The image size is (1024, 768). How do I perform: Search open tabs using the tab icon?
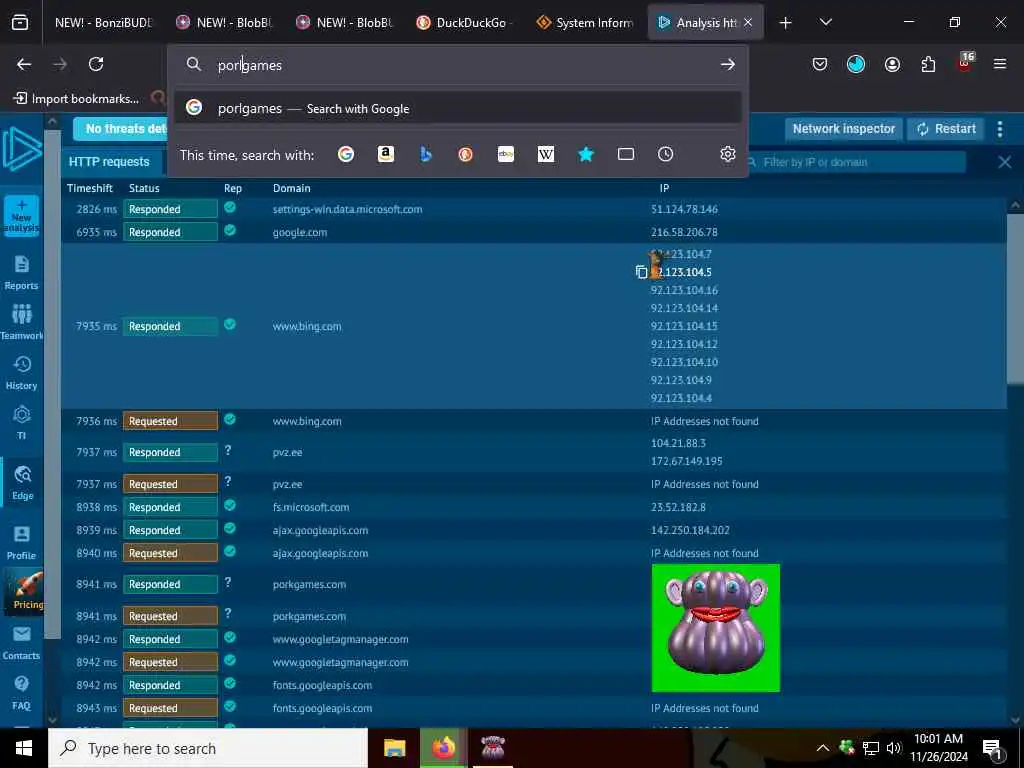click(626, 154)
